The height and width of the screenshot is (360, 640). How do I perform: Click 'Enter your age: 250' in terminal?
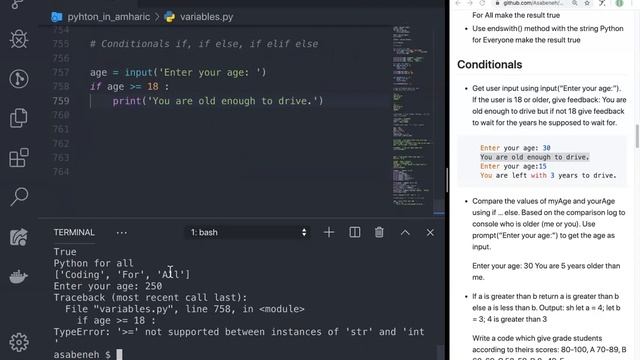108,286
